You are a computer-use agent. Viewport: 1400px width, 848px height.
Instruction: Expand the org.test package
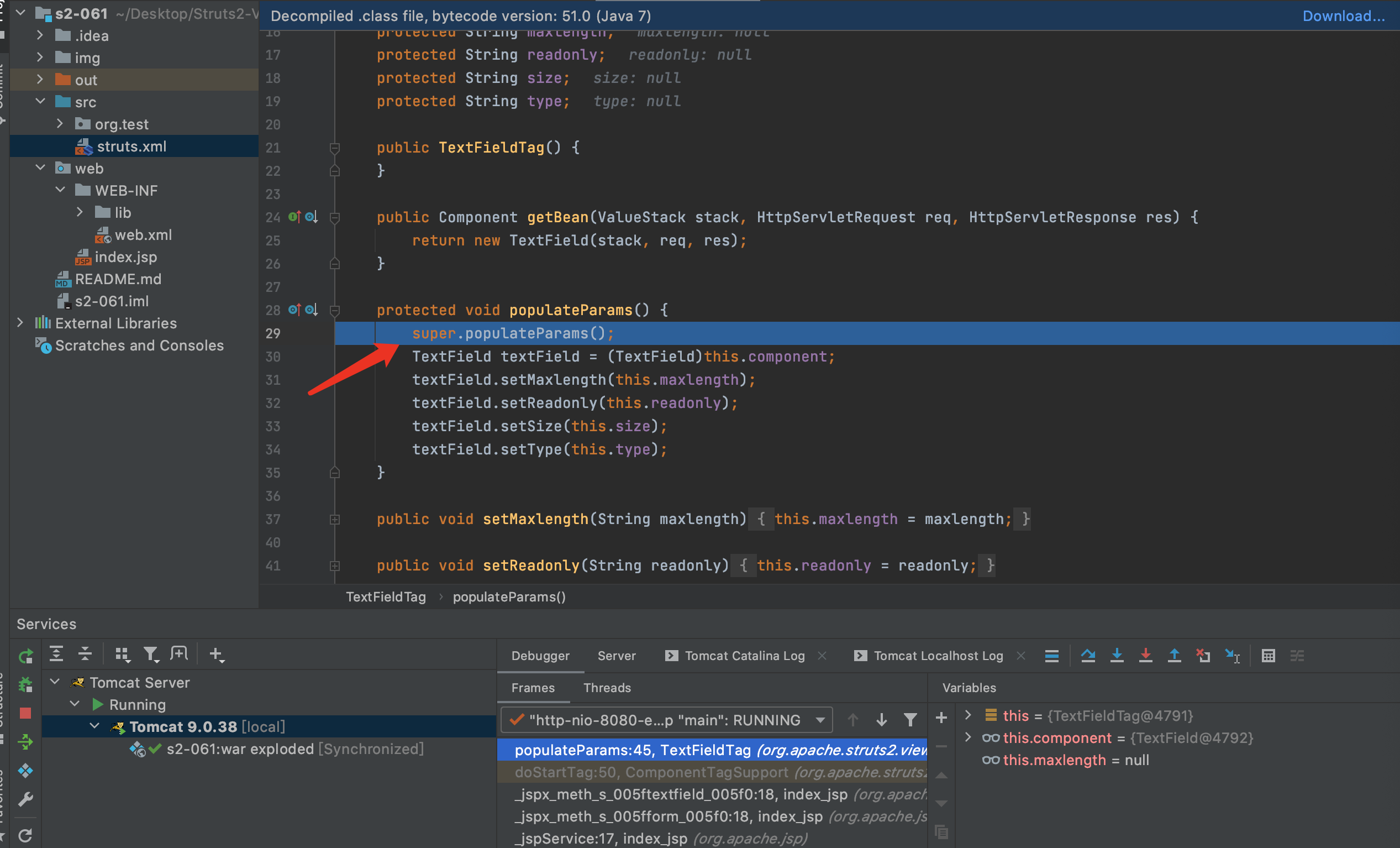[60, 123]
